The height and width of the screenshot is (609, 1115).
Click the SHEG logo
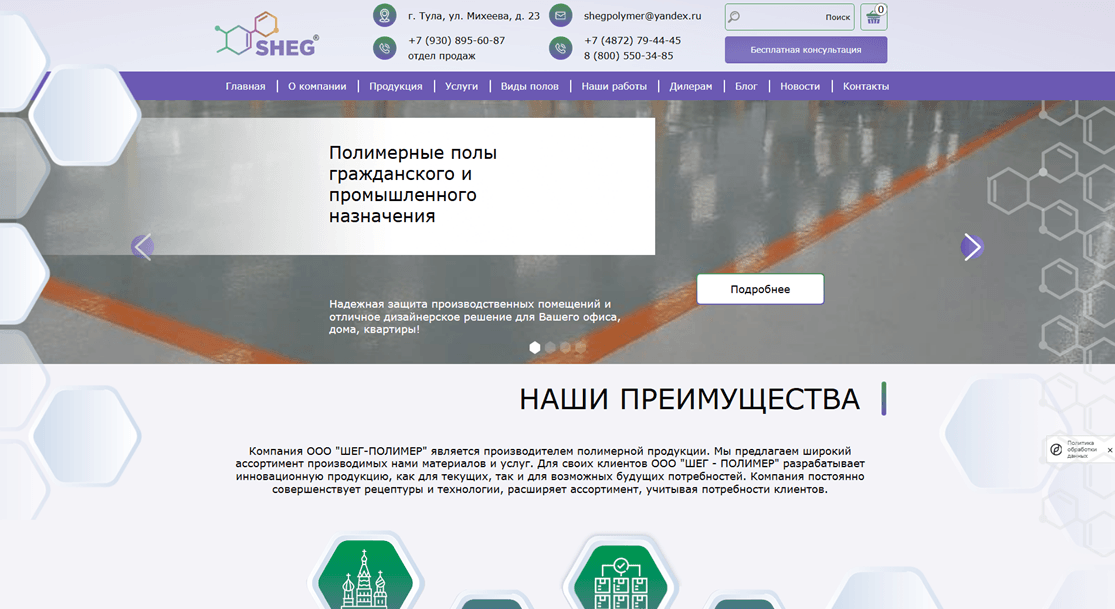pos(267,34)
